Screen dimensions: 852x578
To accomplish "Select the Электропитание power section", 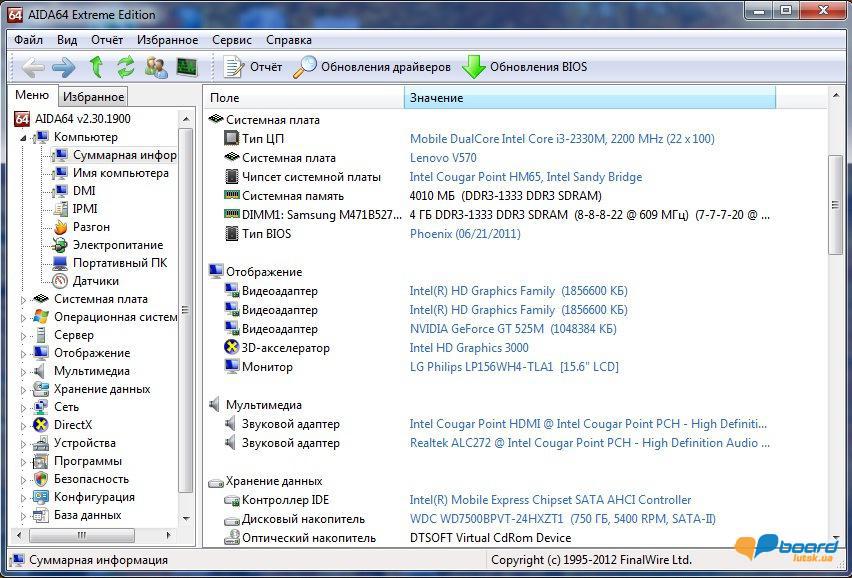I will [x=117, y=245].
